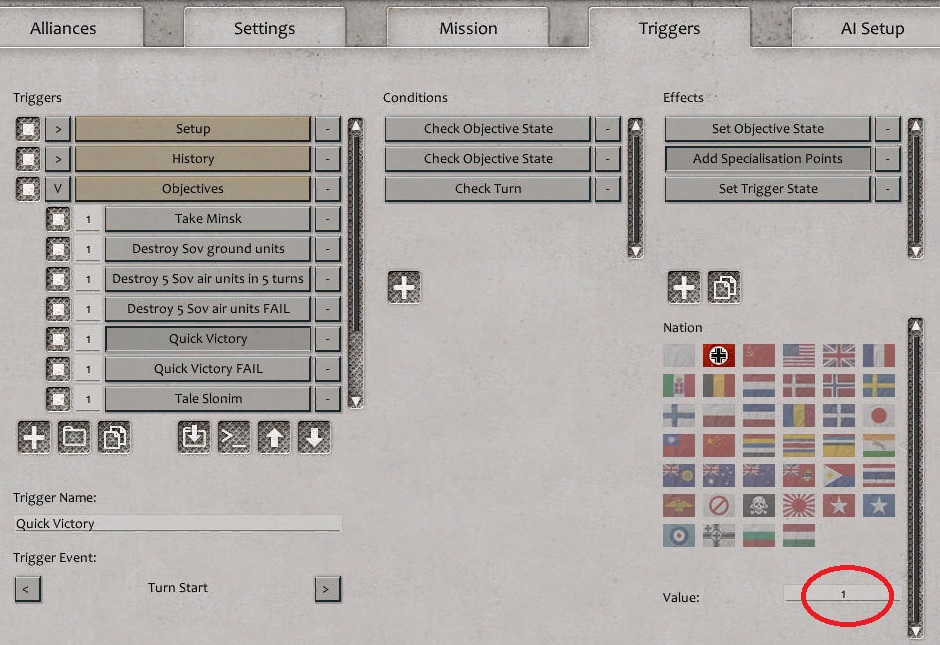Screen dimensions: 940x645
Task: Select the Add Specialisation Points effect
Action: (x=767, y=159)
